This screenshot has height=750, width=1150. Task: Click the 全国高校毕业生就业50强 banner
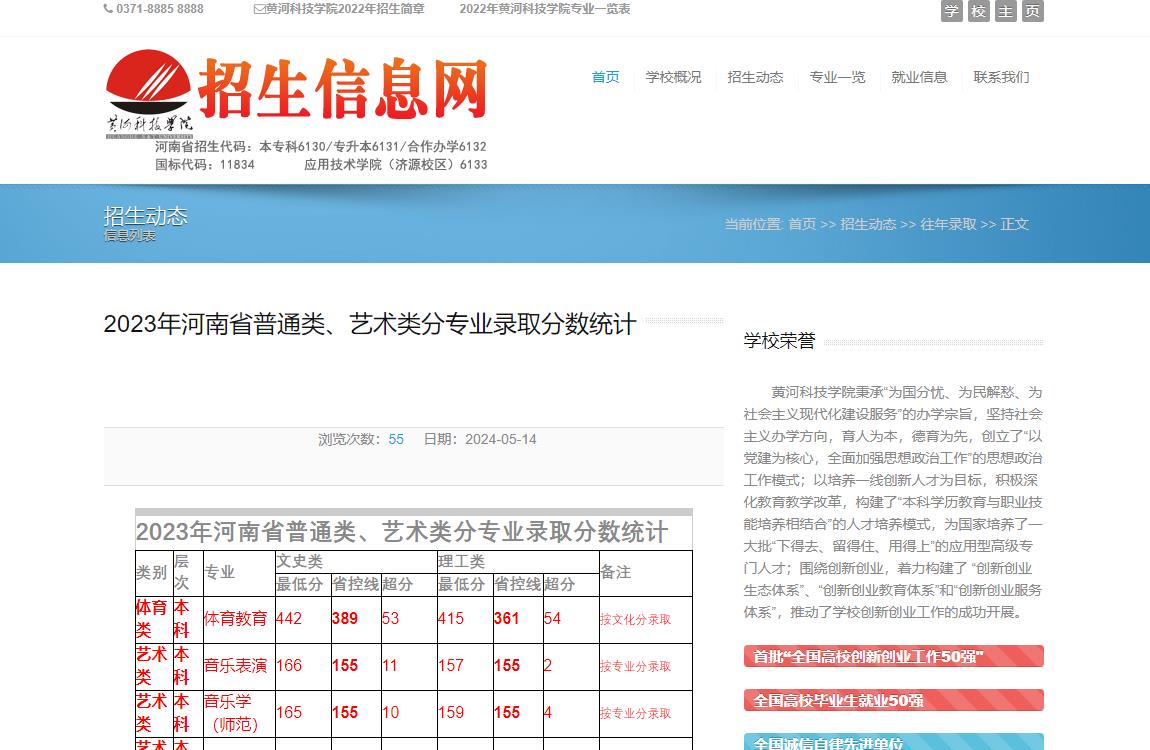point(893,700)
